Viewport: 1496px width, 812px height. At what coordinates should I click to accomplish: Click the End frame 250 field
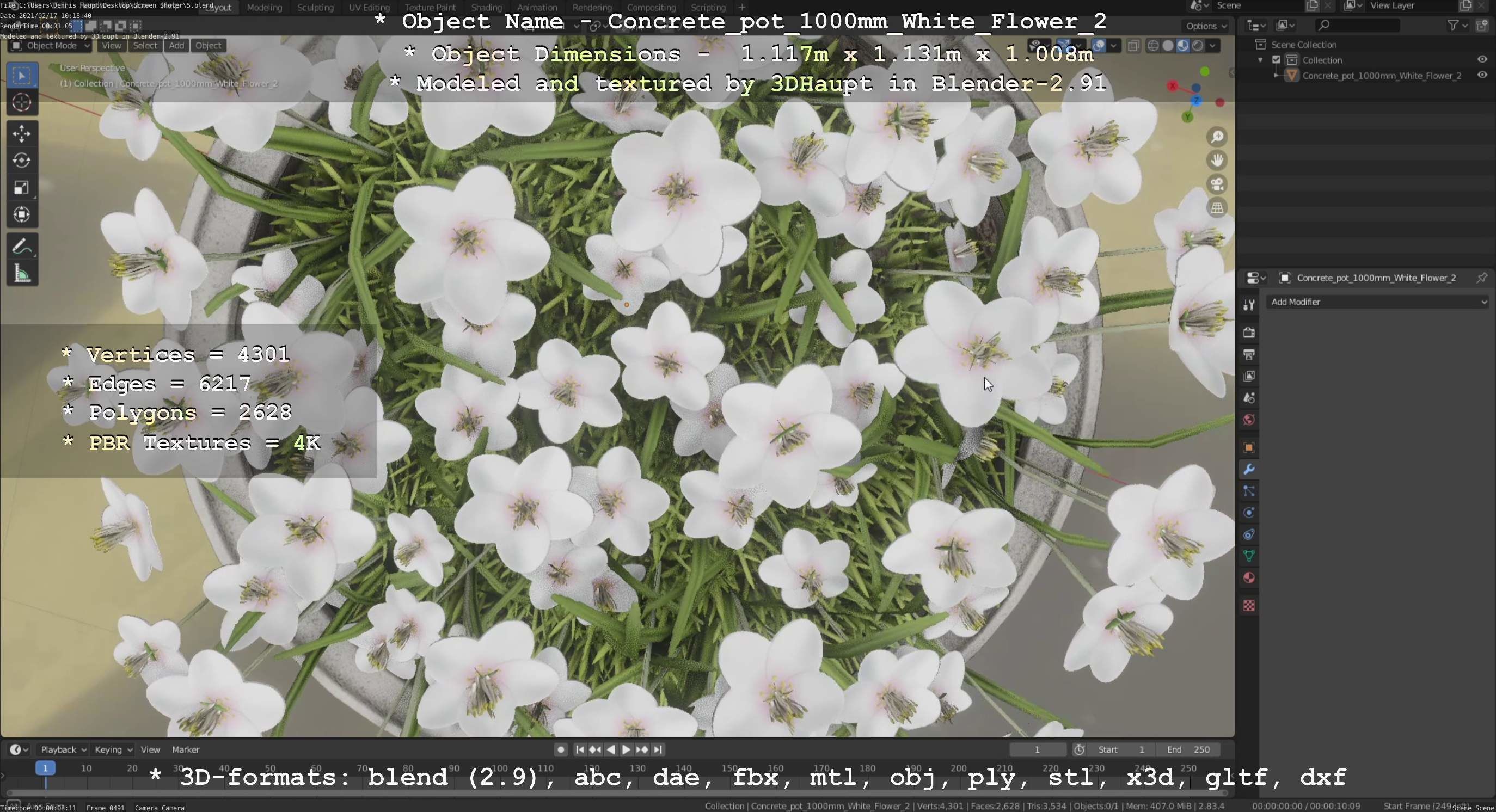coord(1188,749)
